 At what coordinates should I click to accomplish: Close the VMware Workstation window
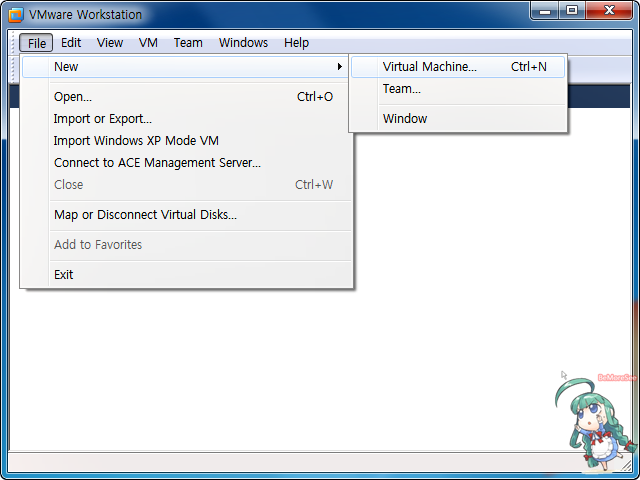609,11
